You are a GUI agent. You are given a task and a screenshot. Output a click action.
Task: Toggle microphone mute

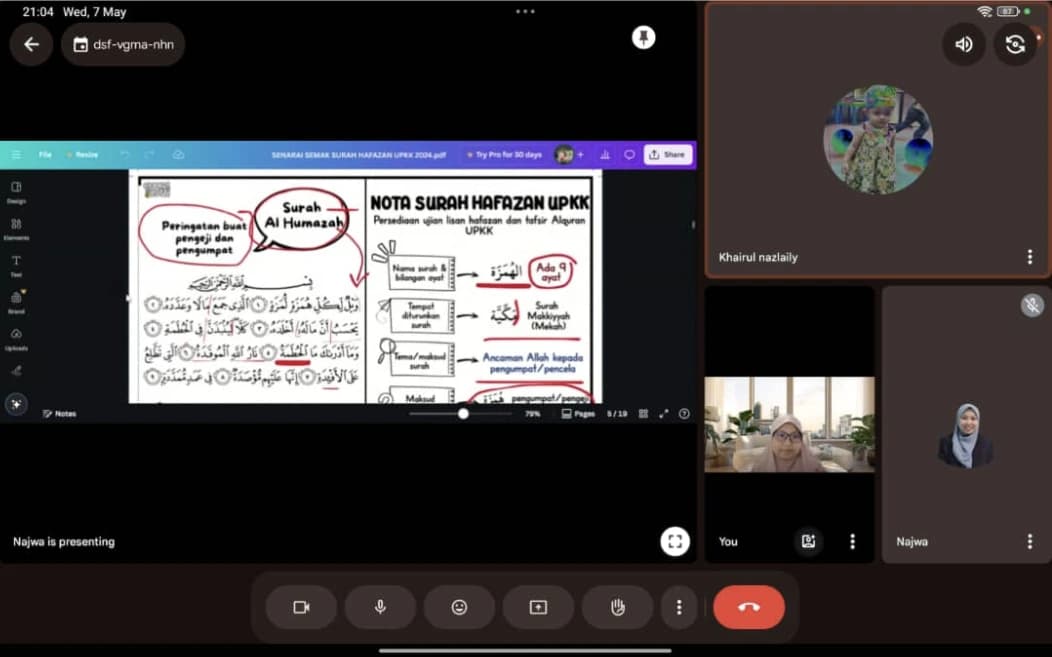point(380,607)
